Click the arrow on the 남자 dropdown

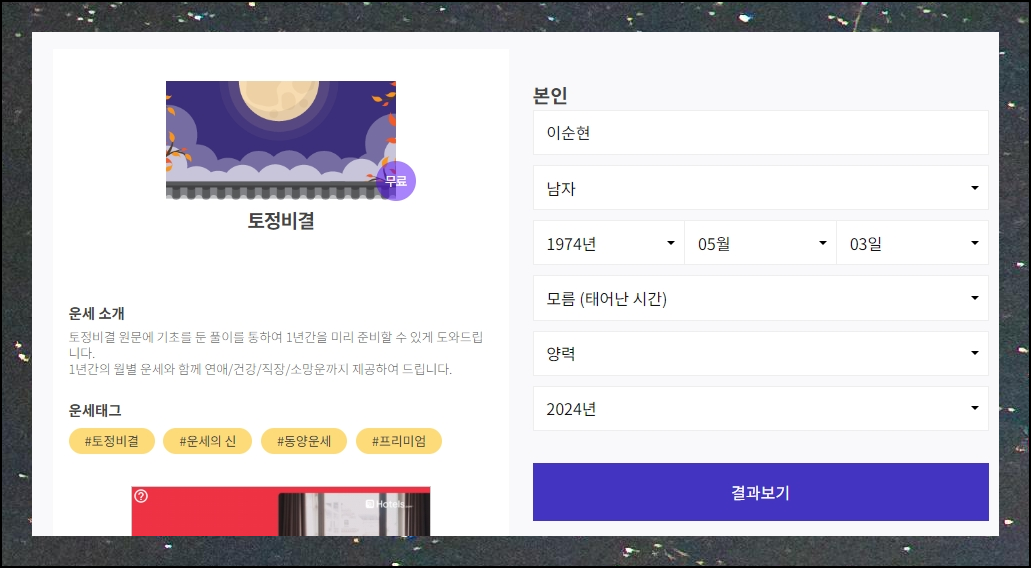coord(974,189)
